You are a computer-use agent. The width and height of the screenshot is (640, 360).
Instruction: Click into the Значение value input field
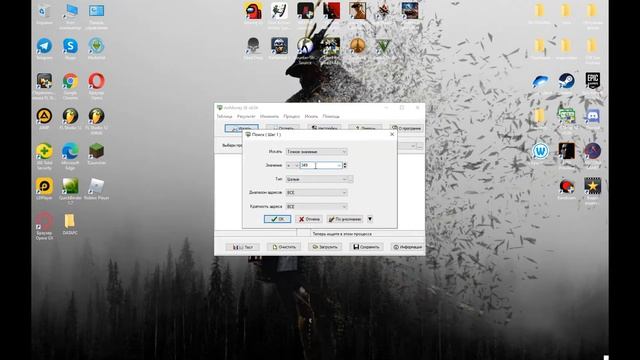(x=321, y=165)
